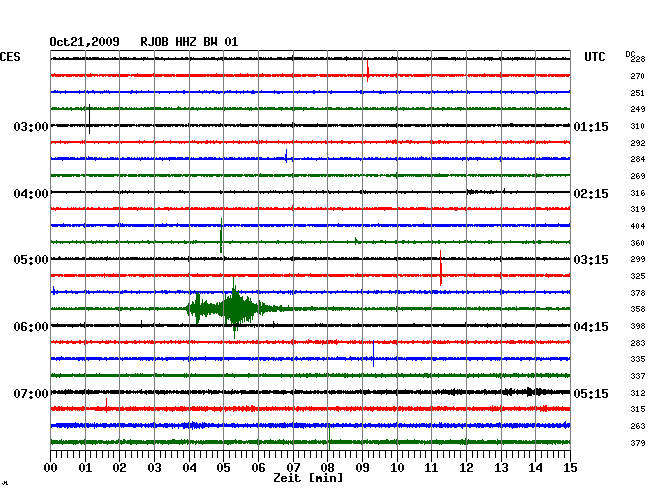This screenshot has height=494, width=650.
Task: Click DC offset value 360
Action: tap(638, 243)
